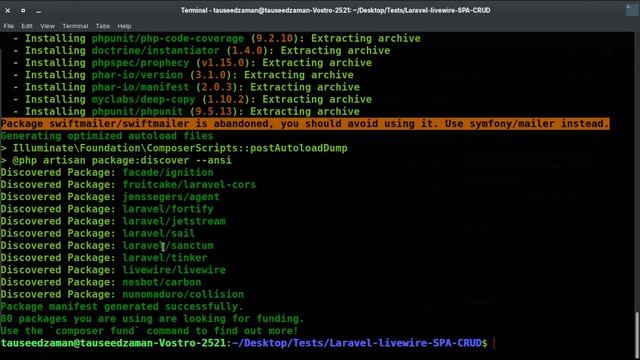The height and width of the screenshot is (360, 640).
Task: Click 'Package manifest generated successfully.' line
Action: 122,307
